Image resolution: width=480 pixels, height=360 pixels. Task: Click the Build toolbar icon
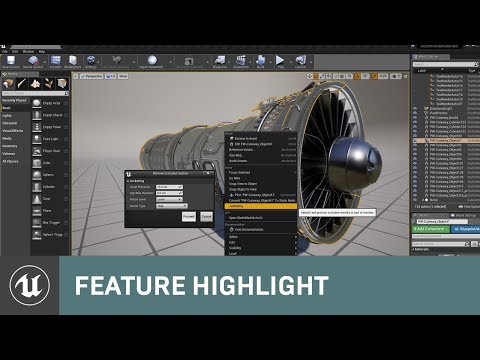[261, 60]
